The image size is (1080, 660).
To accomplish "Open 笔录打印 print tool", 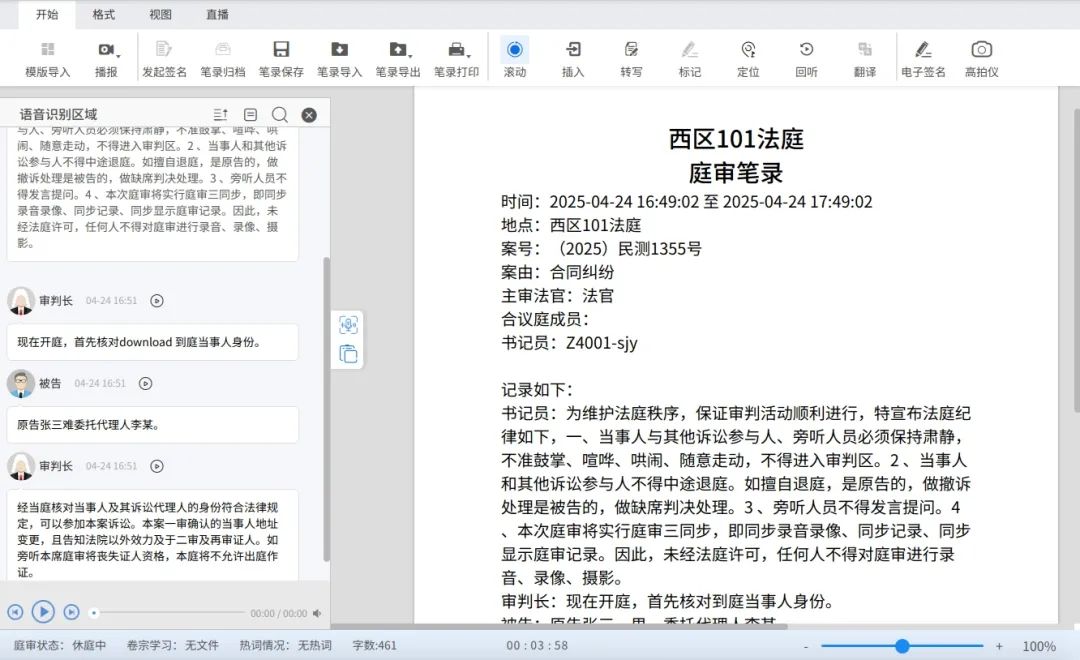I will point(456,50).
